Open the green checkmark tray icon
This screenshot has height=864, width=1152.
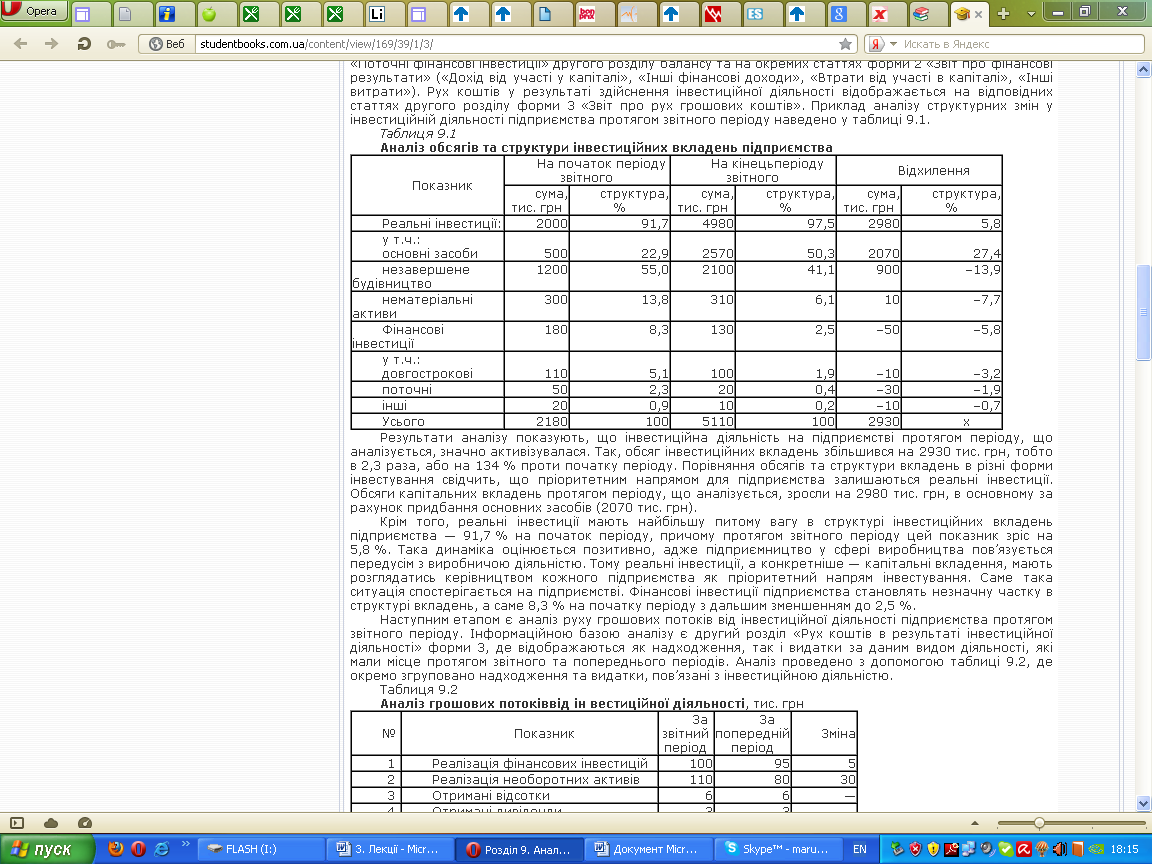(1005, 849)
